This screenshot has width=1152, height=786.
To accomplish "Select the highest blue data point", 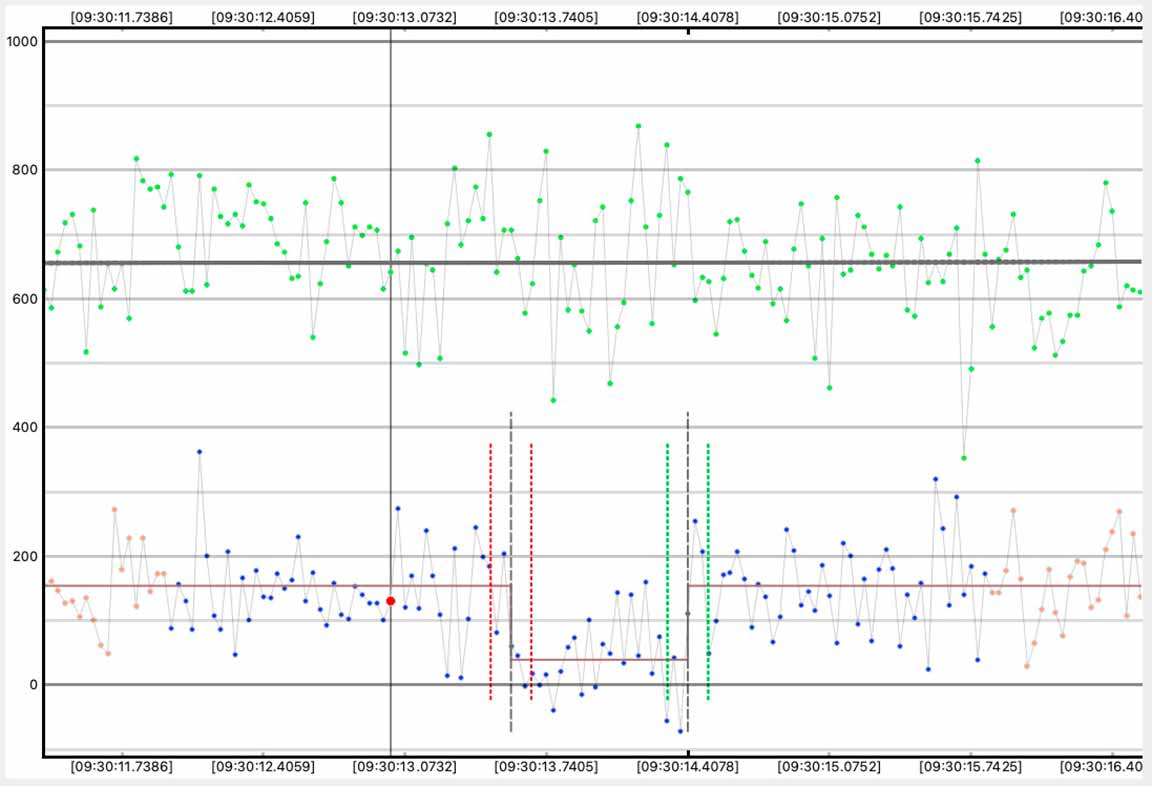I will tap(199, 452).
